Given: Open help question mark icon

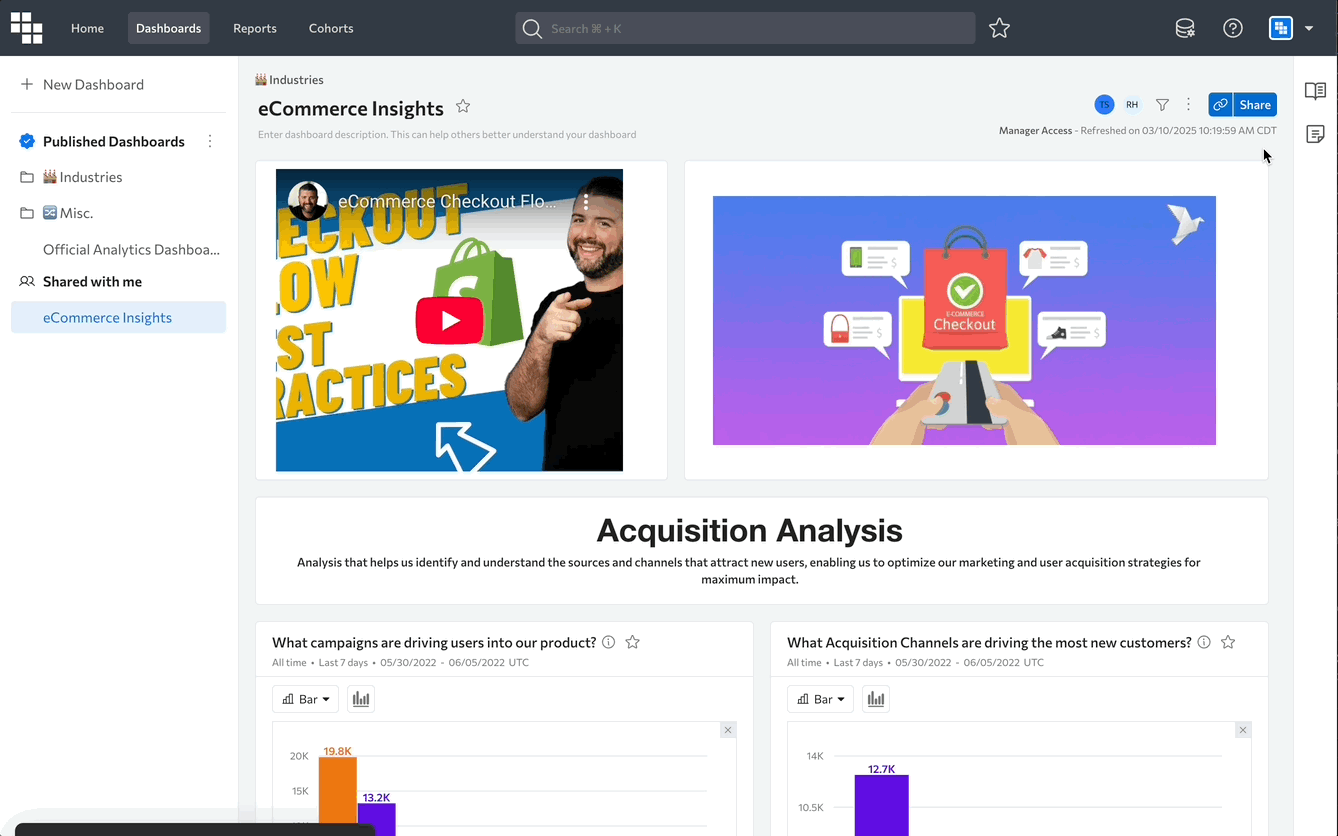Looking at the screenshot, I should pos(1233,28).
